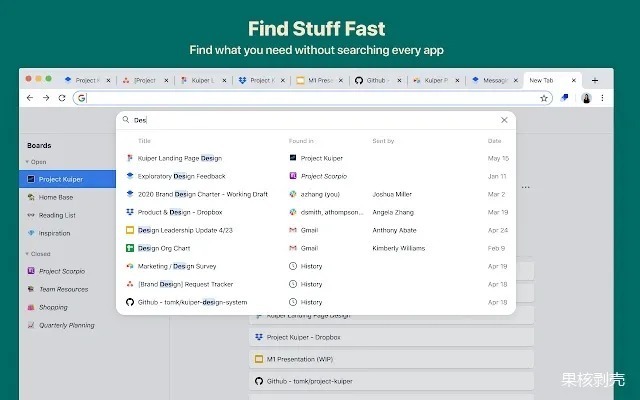Close the search popup with the X
This screenshot has height=400, width=640.
pos(504,120)
